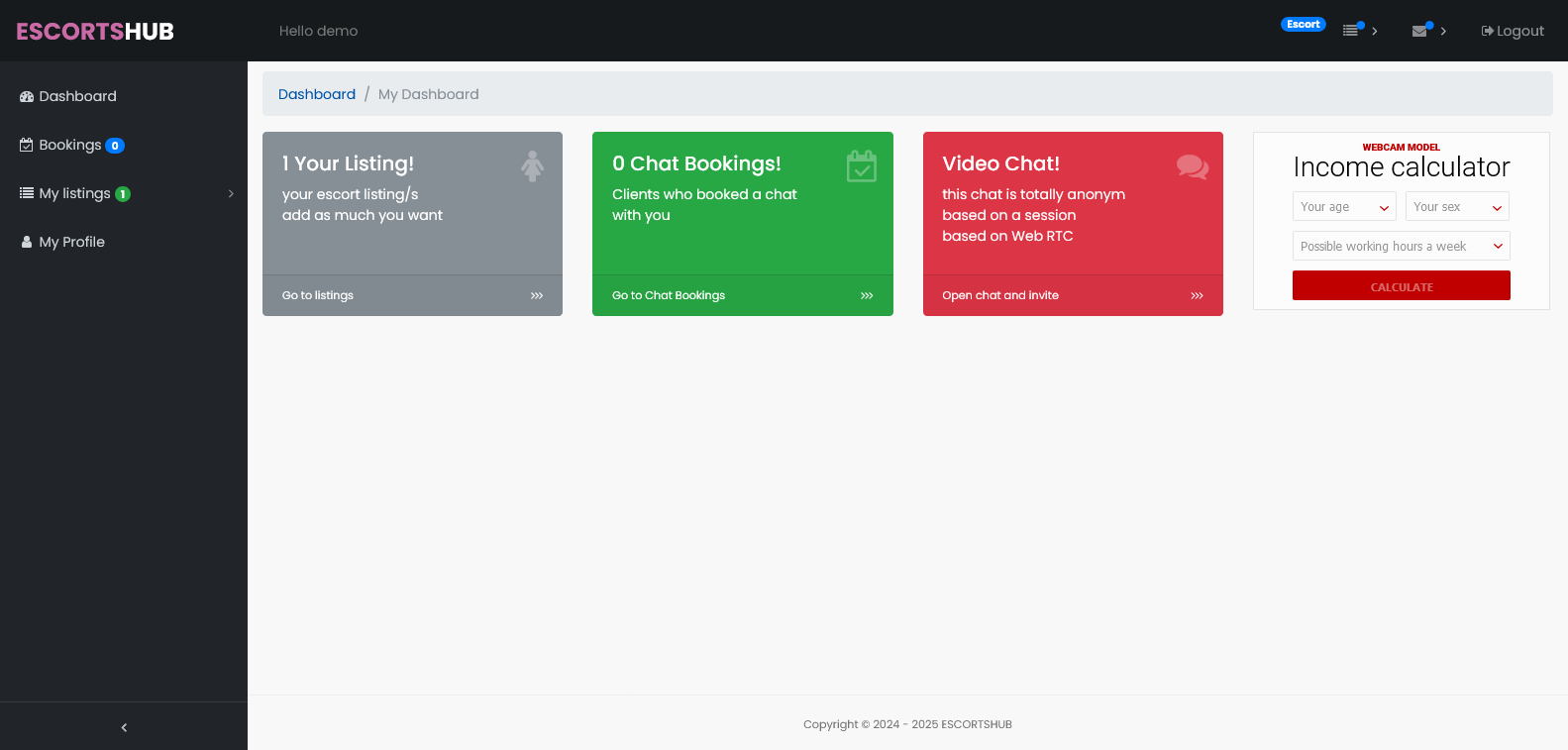Click the Bookings calendar icon in sidebar
This screenshot has height=750, width=1568.
[x=27, y=145]
